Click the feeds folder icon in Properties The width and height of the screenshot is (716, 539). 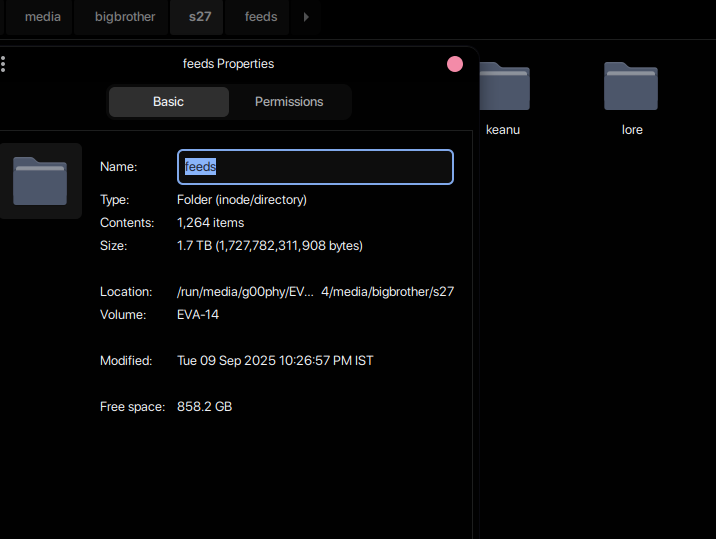point(40,181)
